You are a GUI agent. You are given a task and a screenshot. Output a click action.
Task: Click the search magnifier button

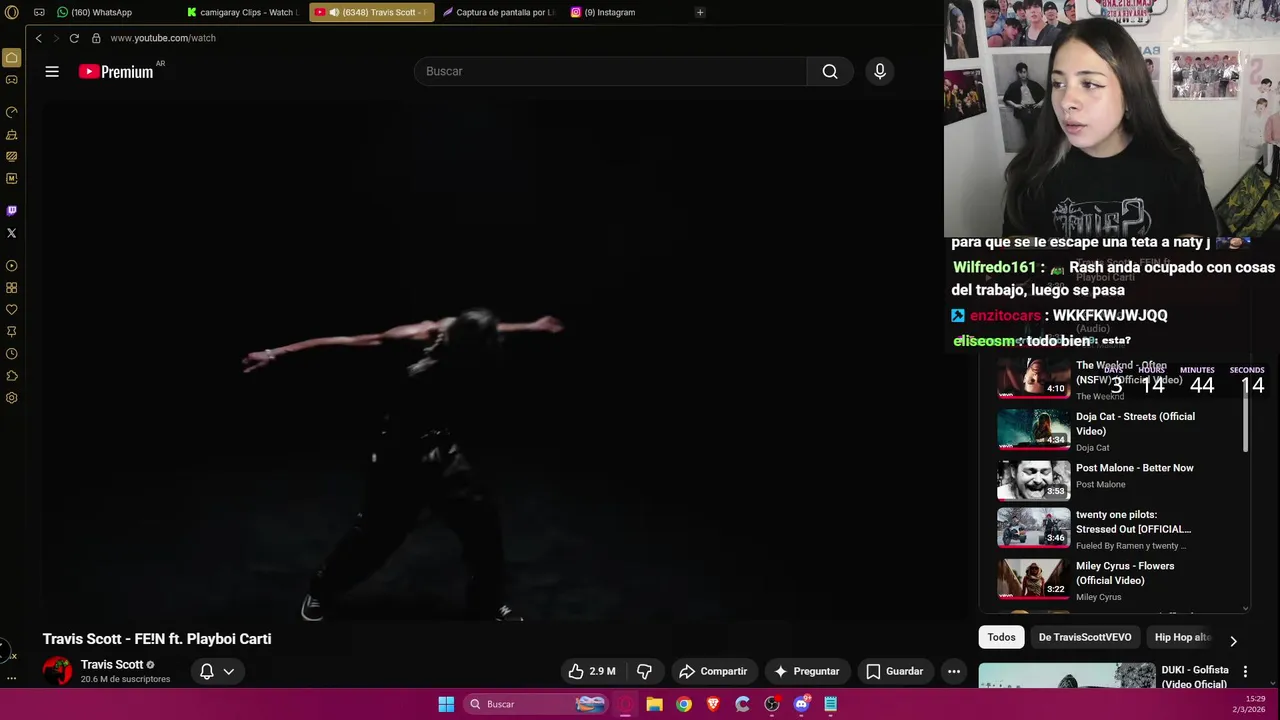830,71
